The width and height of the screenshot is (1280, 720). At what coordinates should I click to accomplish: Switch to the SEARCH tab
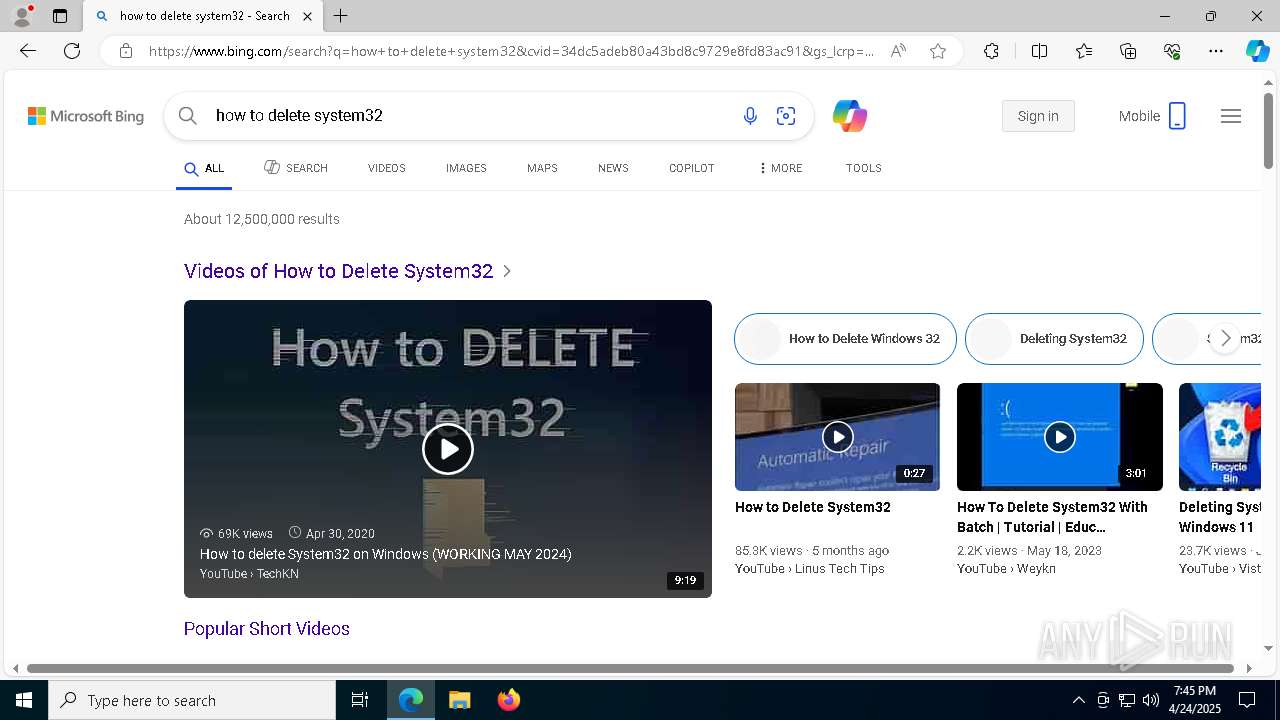pyautogui.click(x=296, y=168)
